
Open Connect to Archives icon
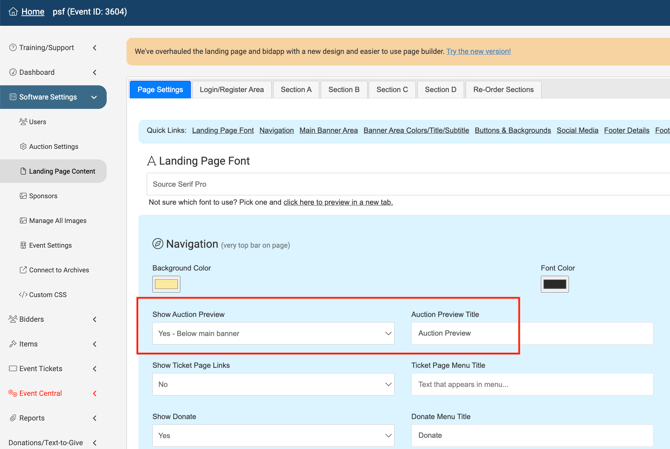[23, 270]
